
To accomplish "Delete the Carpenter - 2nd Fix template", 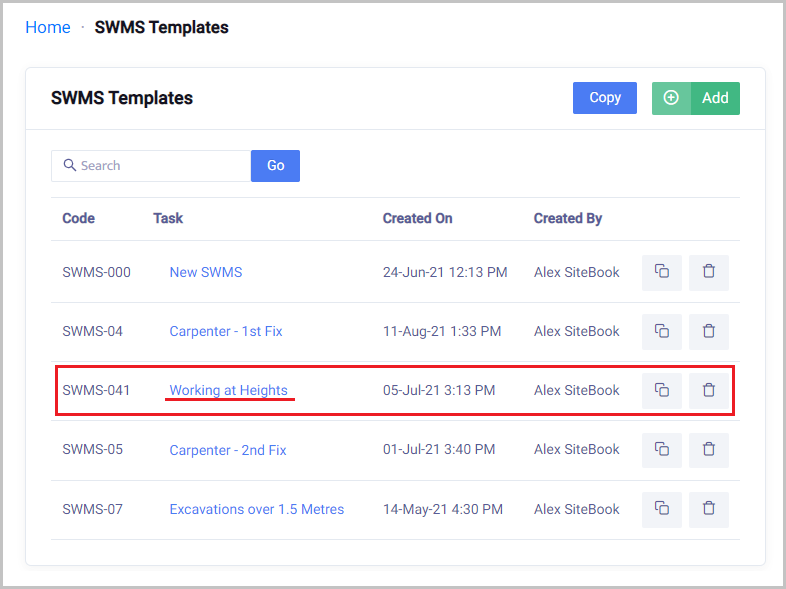I will point(708,450).
